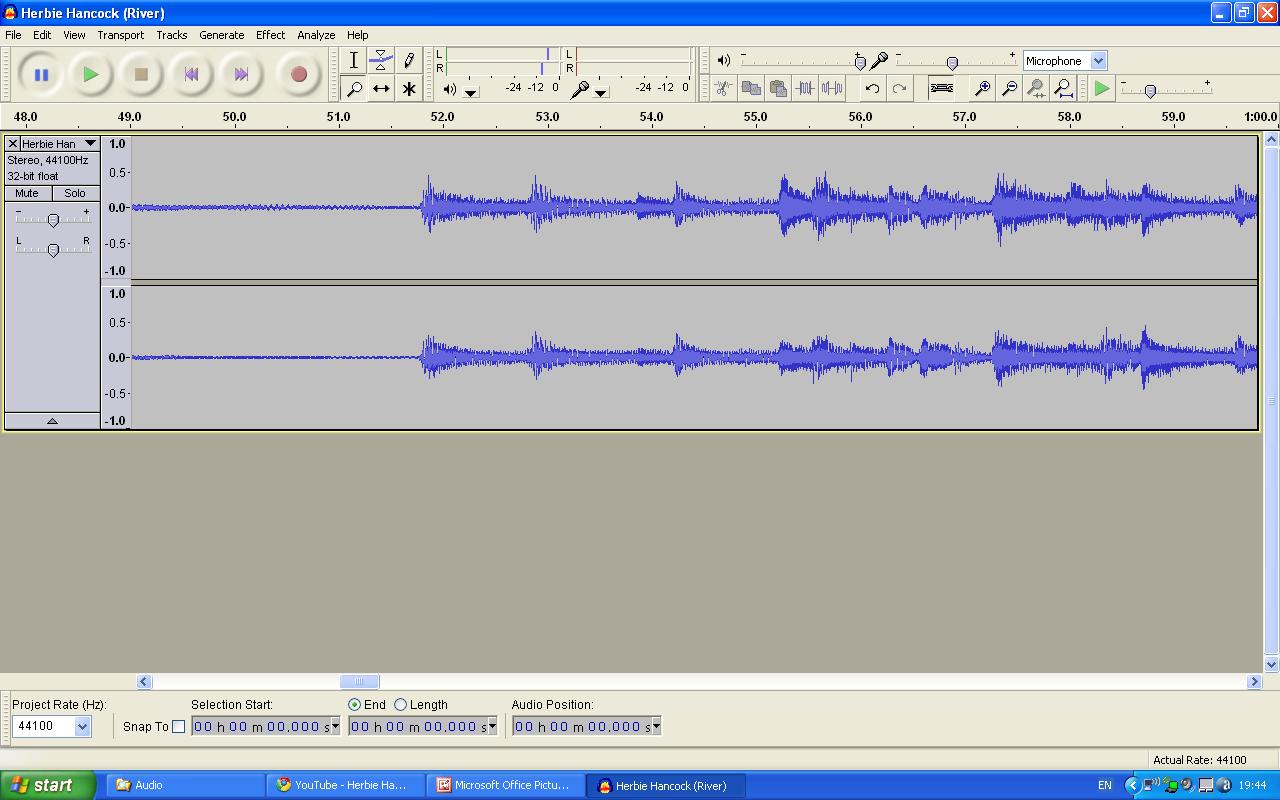Switch to YouTube browser taskbar button
Image resolution: width=1280 pixels, height=800 pixels.
coord(346,785)
